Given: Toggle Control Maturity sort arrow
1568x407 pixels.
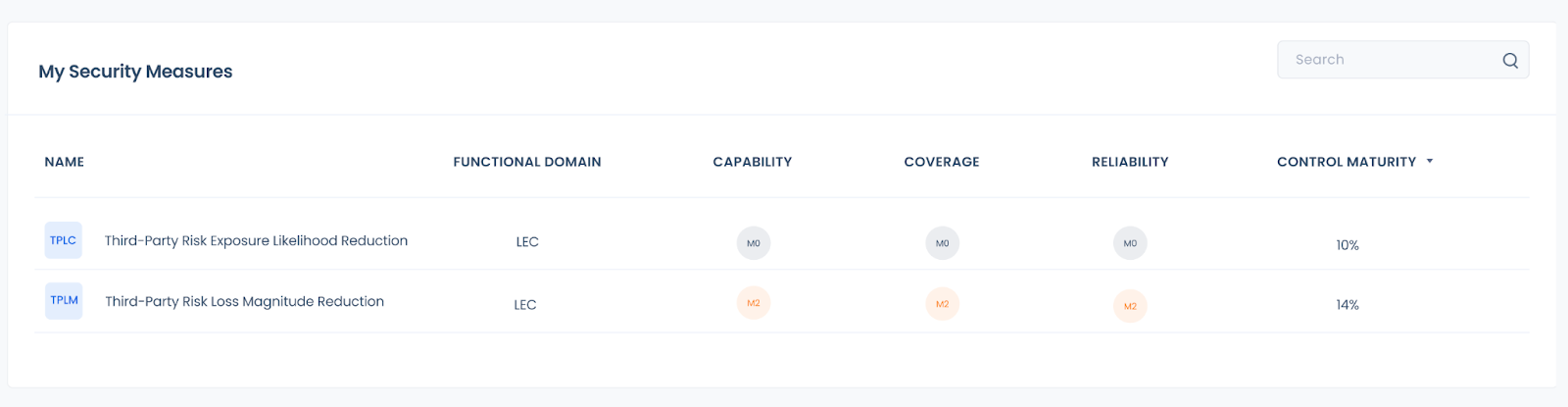Looking at the screenshot, I should pos(1430,161).
